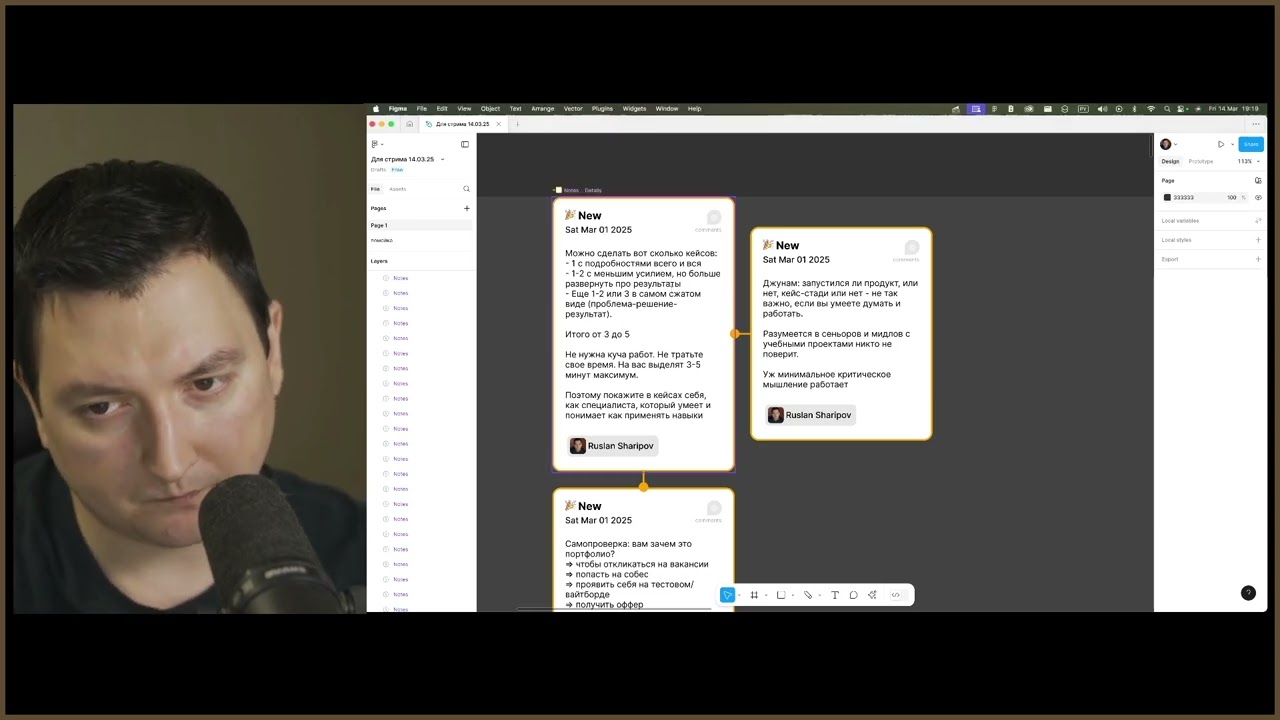Screen dimensions: 1280x720
Task: Open the Edit menu
Action: coord(442,108)
